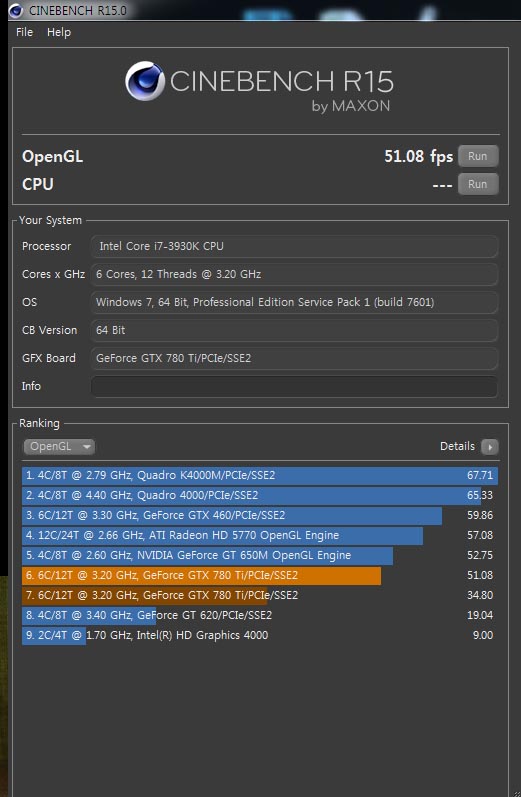This screenshot has width=521, height=797.
Task: Open the Help menu
Action: pyautogui.click(x=59, y=32)
